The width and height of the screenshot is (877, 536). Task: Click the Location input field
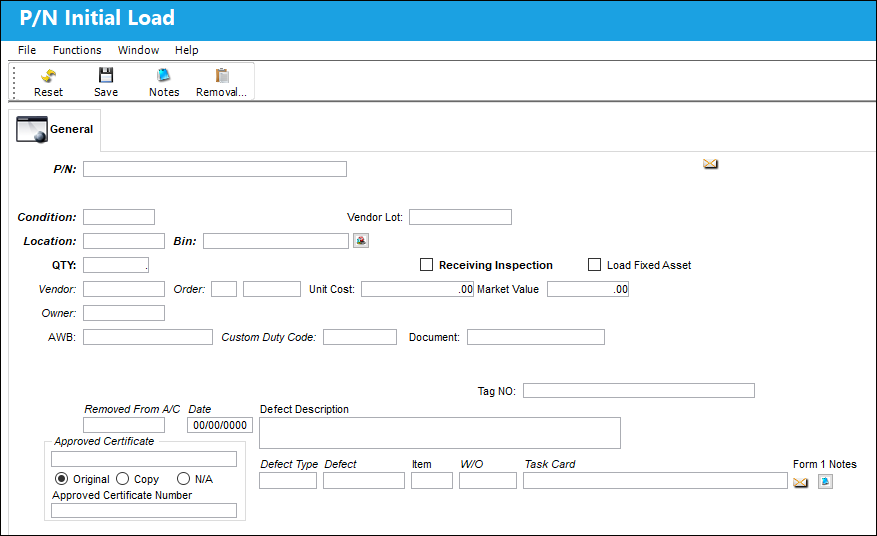124,241
